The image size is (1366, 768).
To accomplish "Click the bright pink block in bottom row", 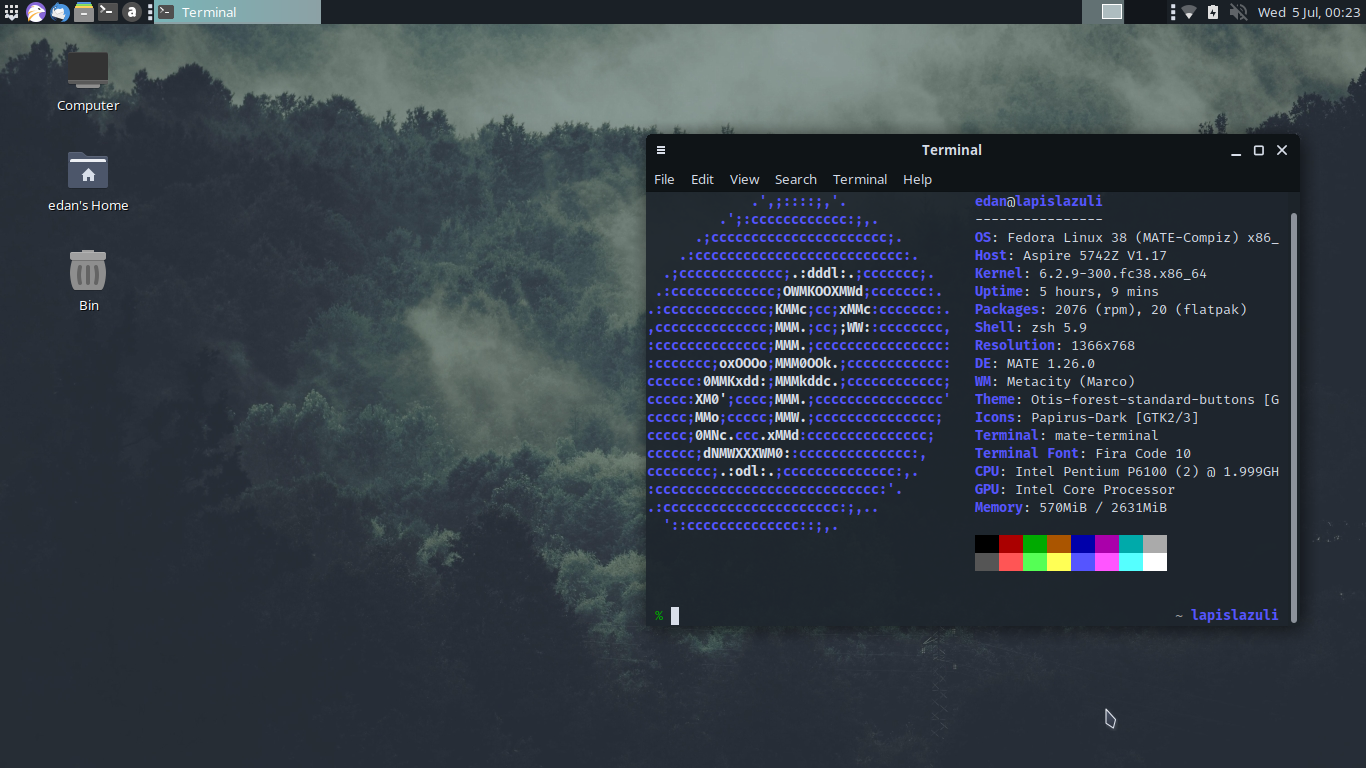I will click(1107, 562).
